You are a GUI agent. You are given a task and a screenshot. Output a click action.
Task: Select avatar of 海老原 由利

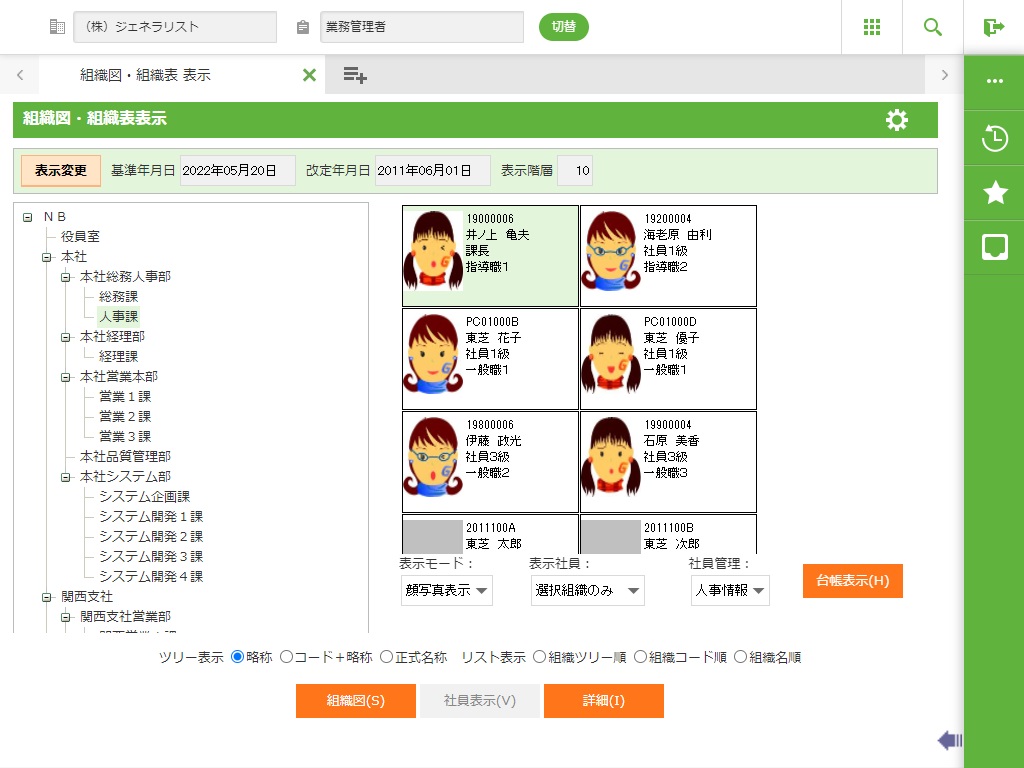click(611, 251)
